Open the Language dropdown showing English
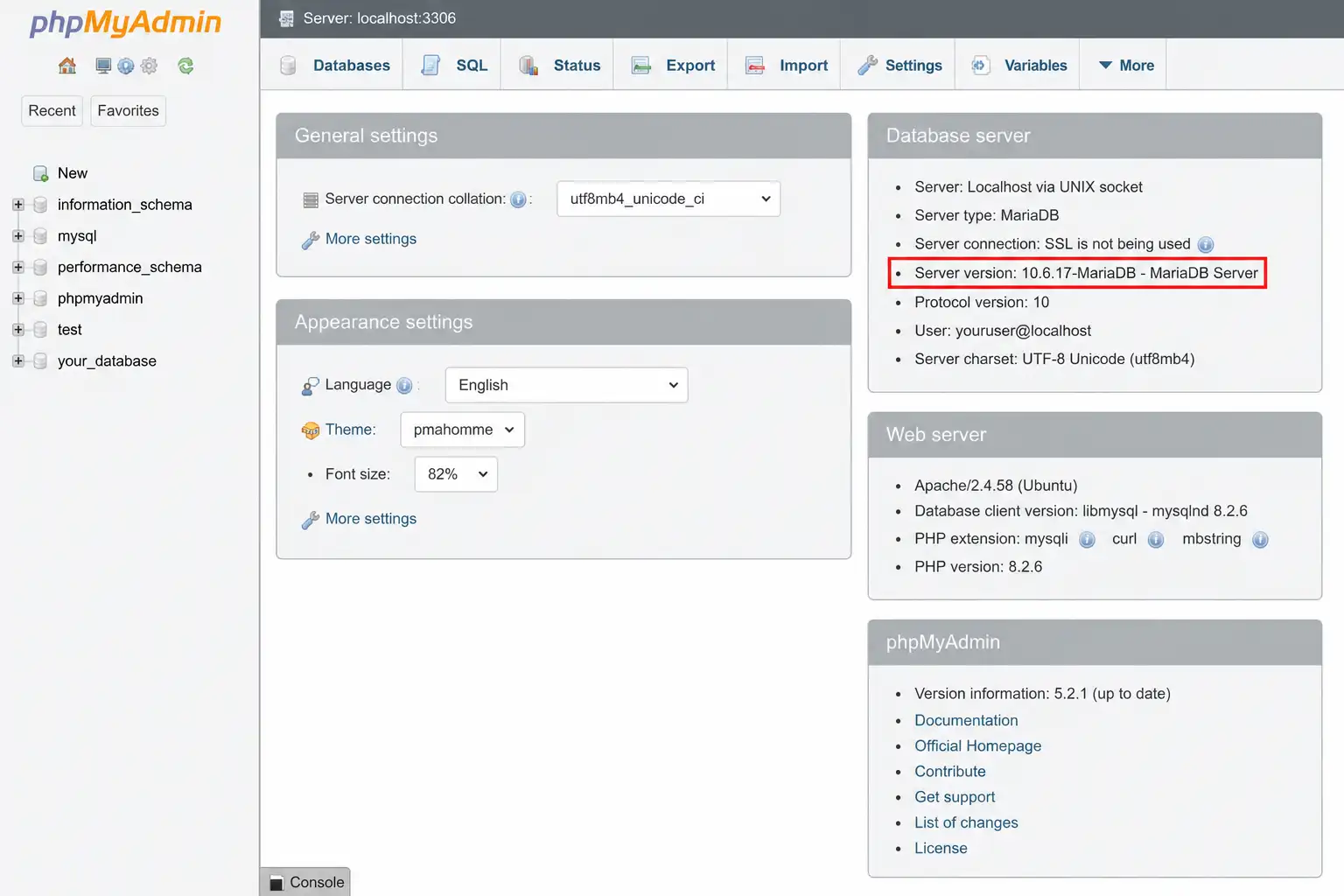The image size is (1344, 896). coord(566,385)
